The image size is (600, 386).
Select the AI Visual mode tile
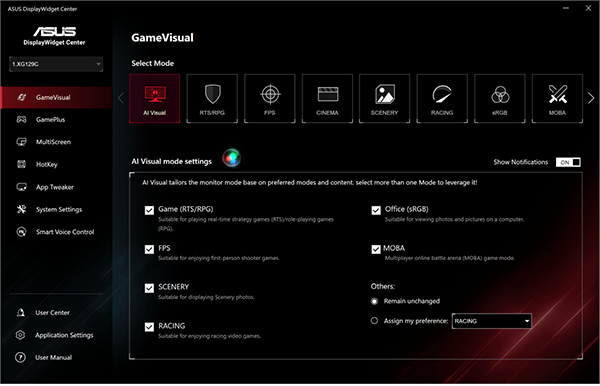[x=155, y=98]
